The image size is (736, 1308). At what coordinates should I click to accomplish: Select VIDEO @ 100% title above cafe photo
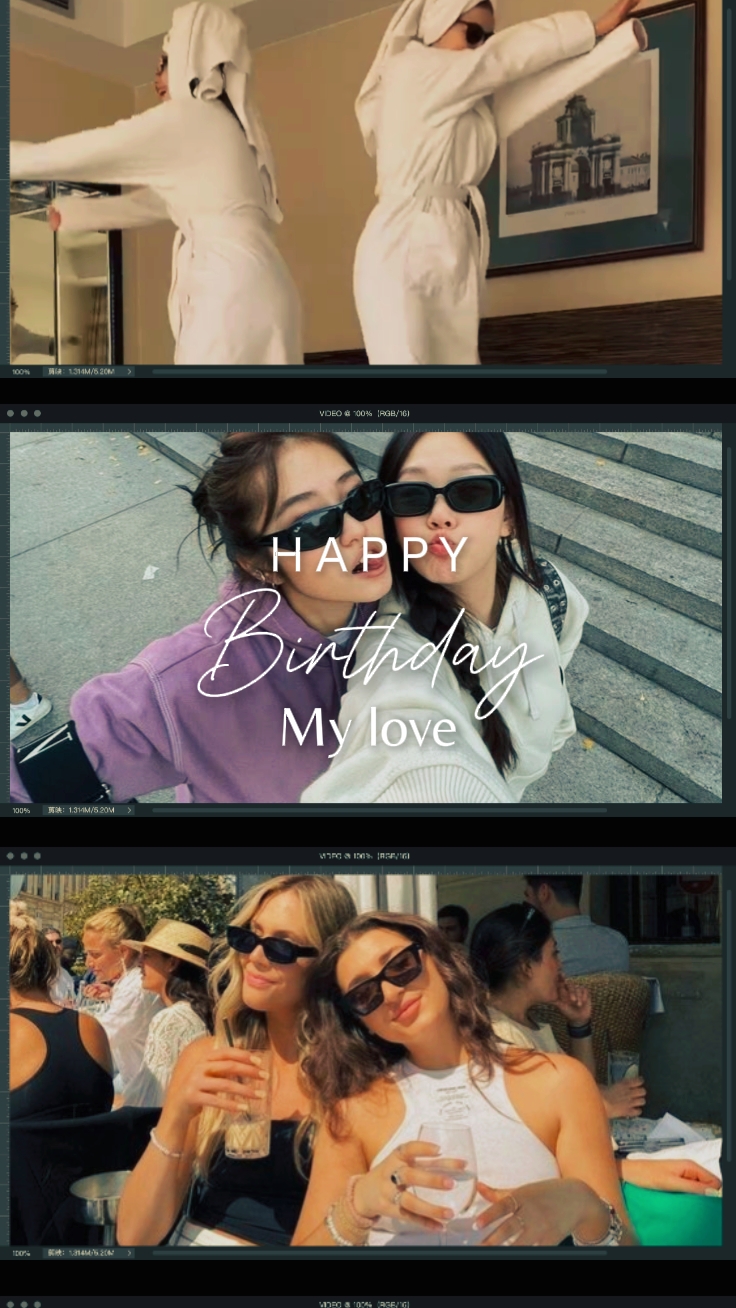click(x=364, y=856)
